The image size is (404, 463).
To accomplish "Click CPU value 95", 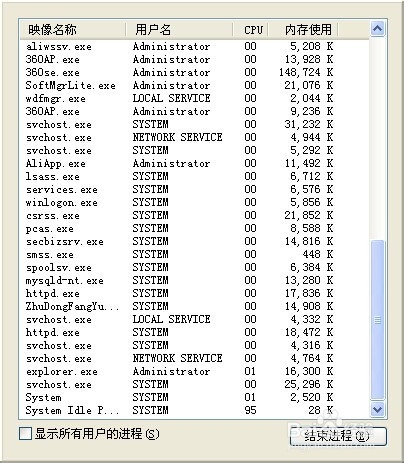I will [250, 410].
